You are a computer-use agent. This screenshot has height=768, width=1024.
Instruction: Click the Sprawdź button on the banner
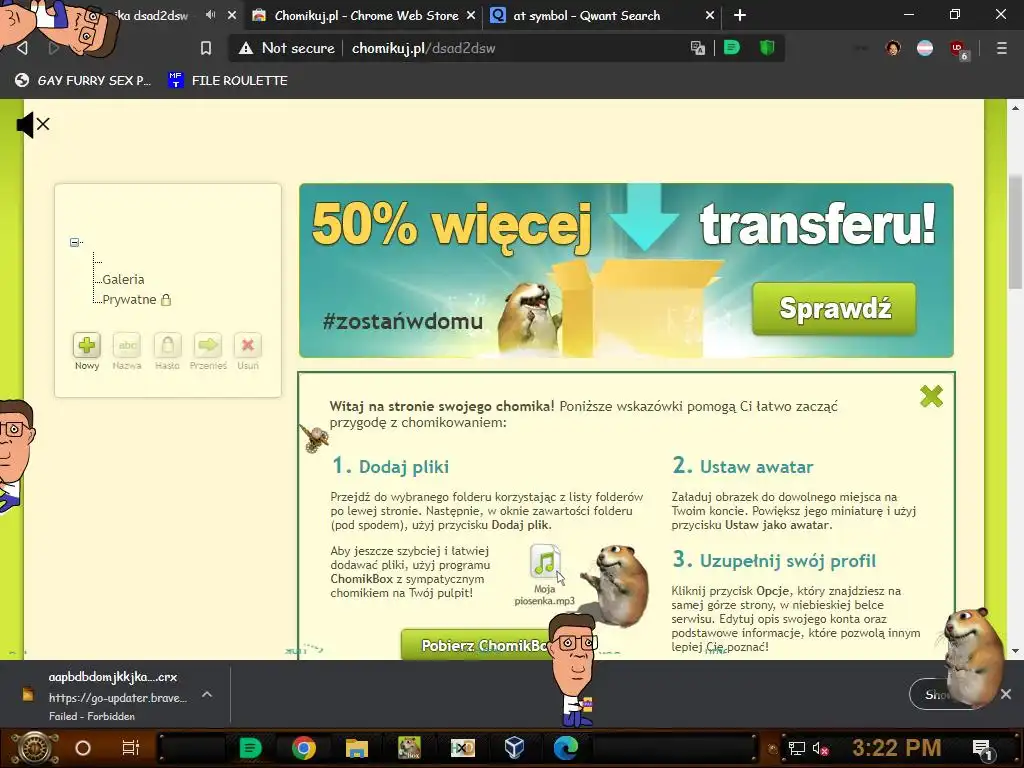tap(834, 308)
